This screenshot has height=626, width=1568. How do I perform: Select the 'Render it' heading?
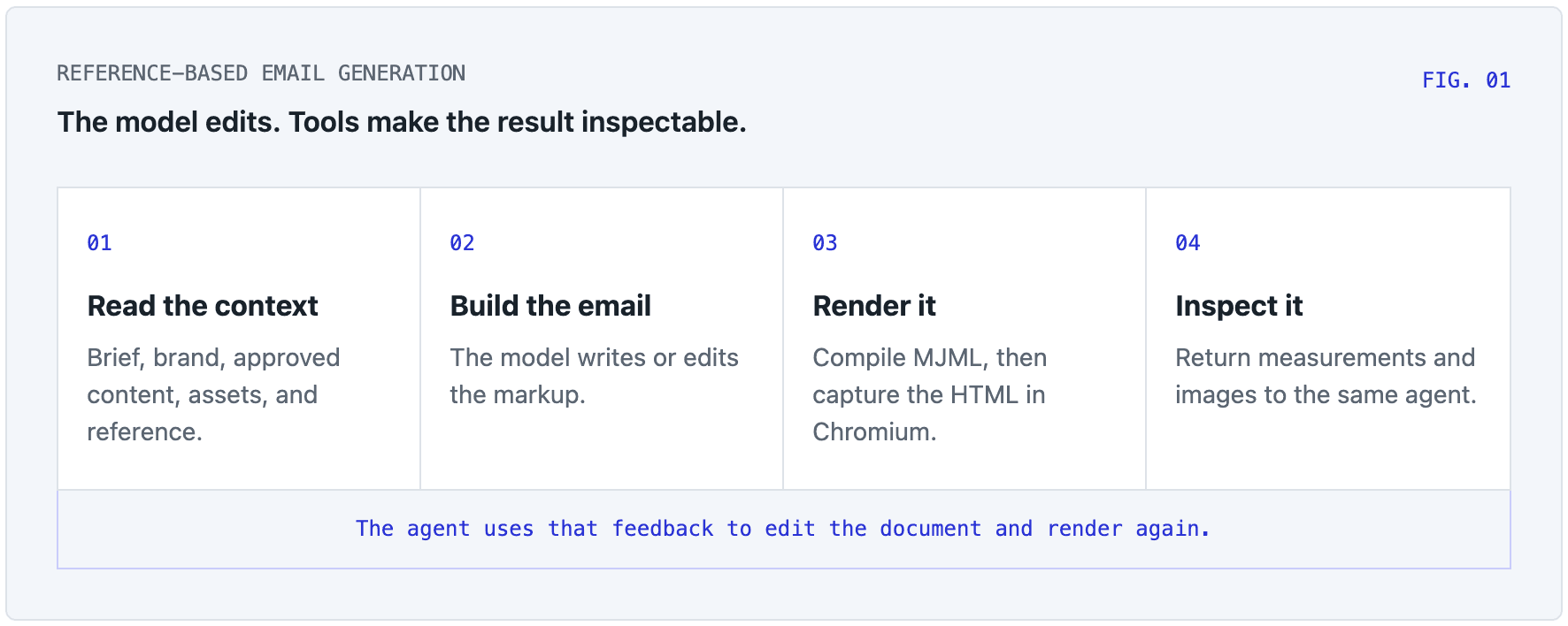pos(874,306)
